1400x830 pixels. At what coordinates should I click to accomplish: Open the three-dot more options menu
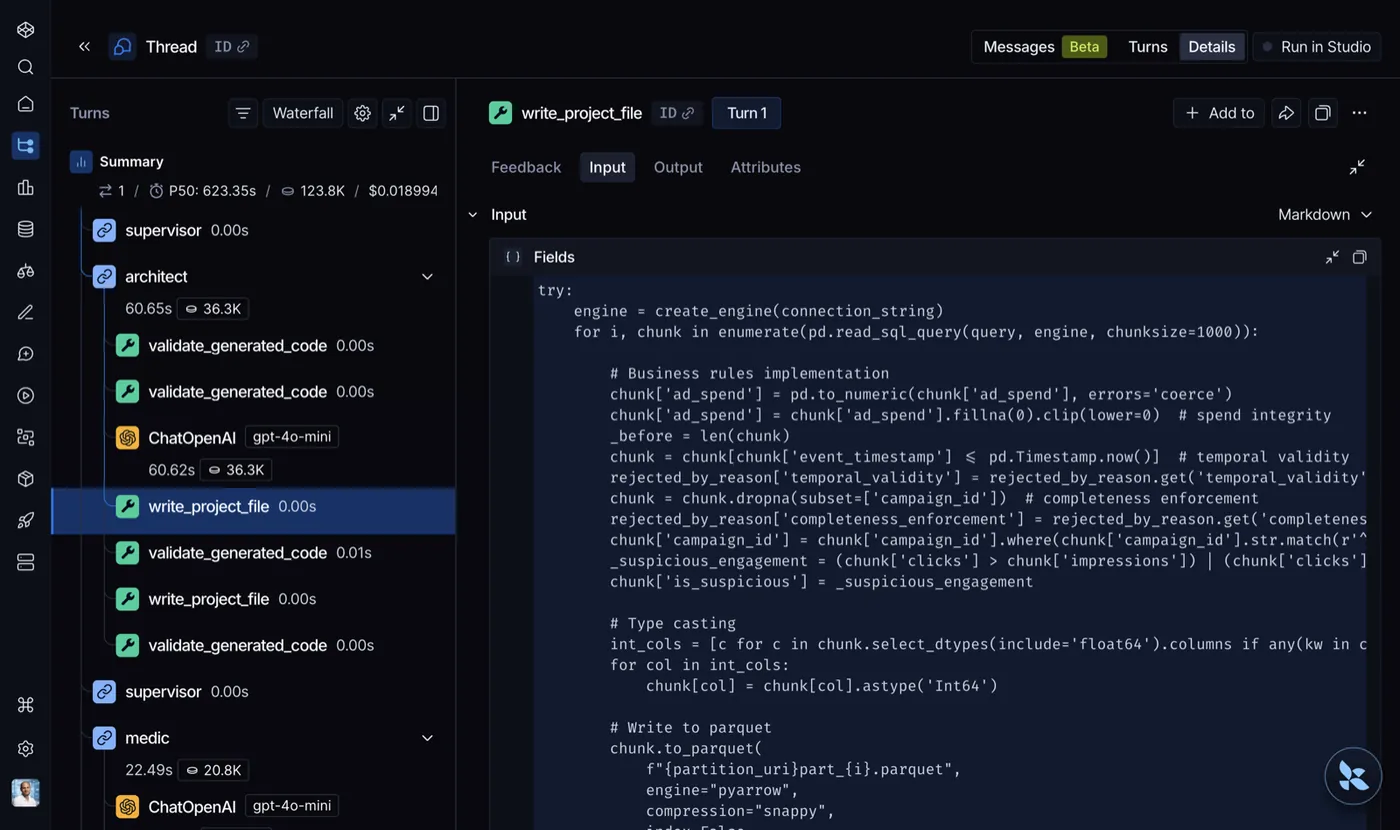(x=1359, y=113)
